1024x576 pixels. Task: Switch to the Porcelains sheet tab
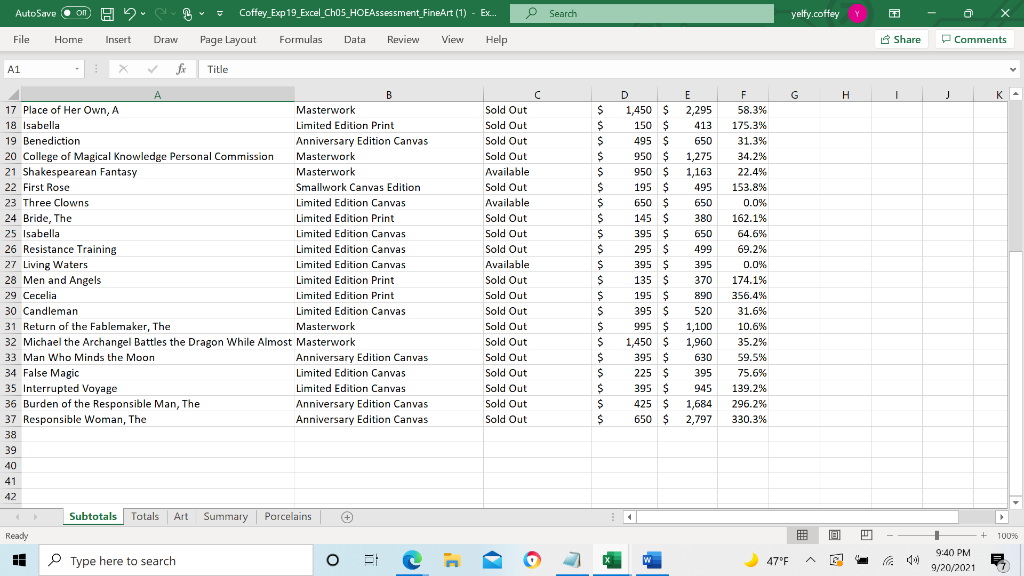(287, 516)
